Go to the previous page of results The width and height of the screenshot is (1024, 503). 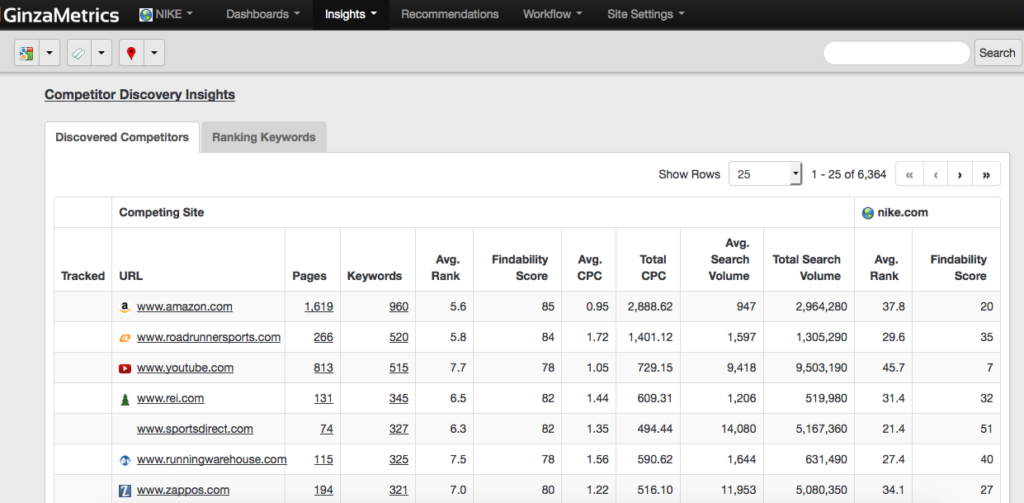(935, 174)
